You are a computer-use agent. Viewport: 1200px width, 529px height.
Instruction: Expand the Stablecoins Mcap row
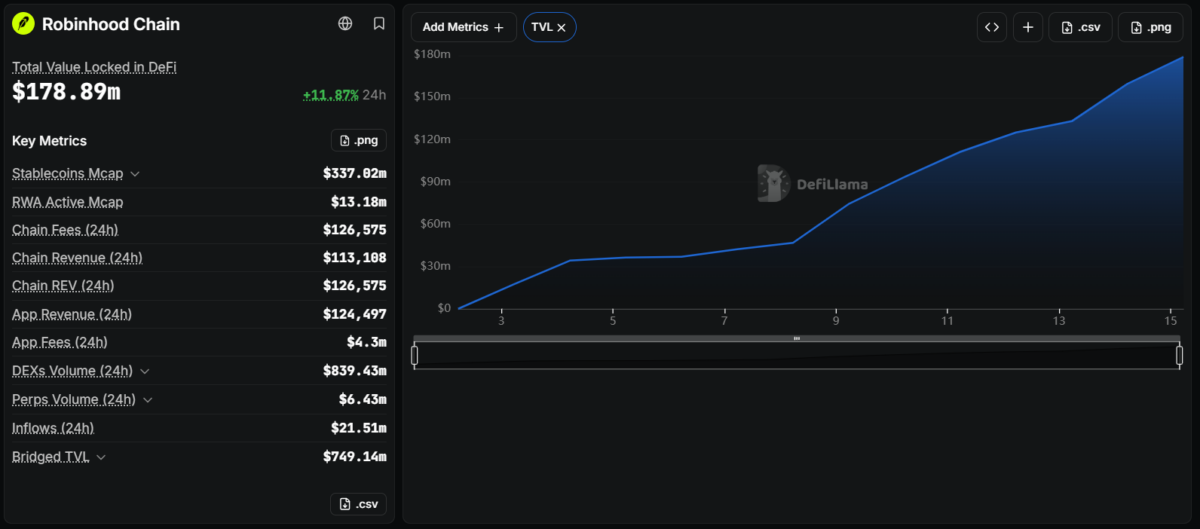[135, 174]
